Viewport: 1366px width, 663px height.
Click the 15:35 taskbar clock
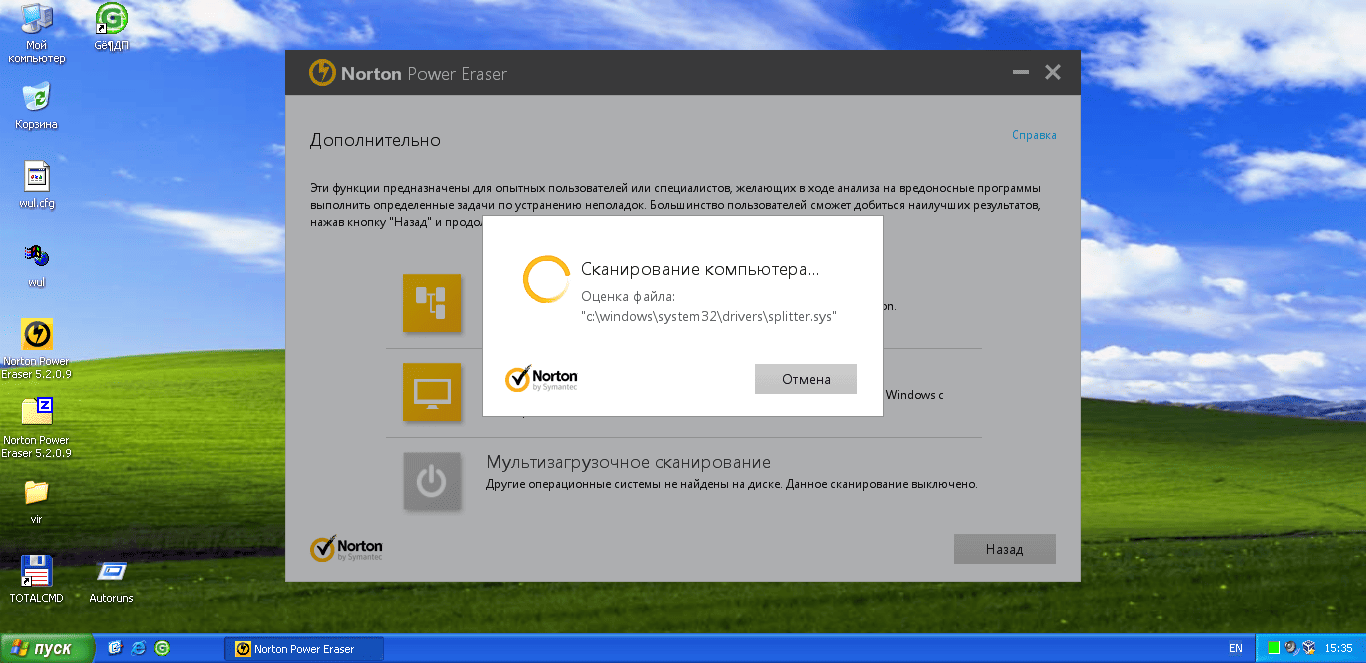click(1338, 649)
